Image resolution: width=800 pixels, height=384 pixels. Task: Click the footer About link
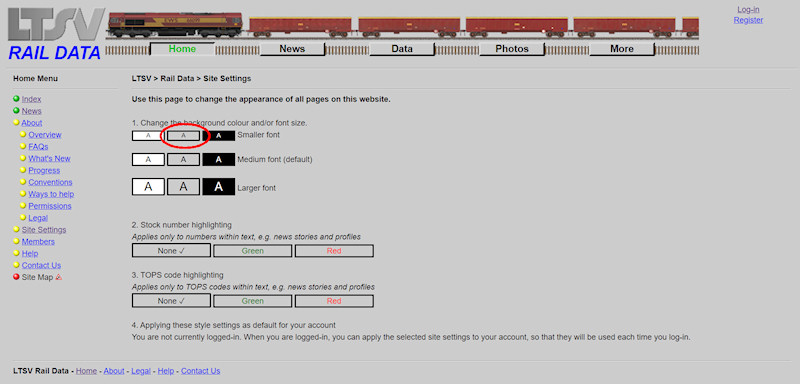point(114,371)
